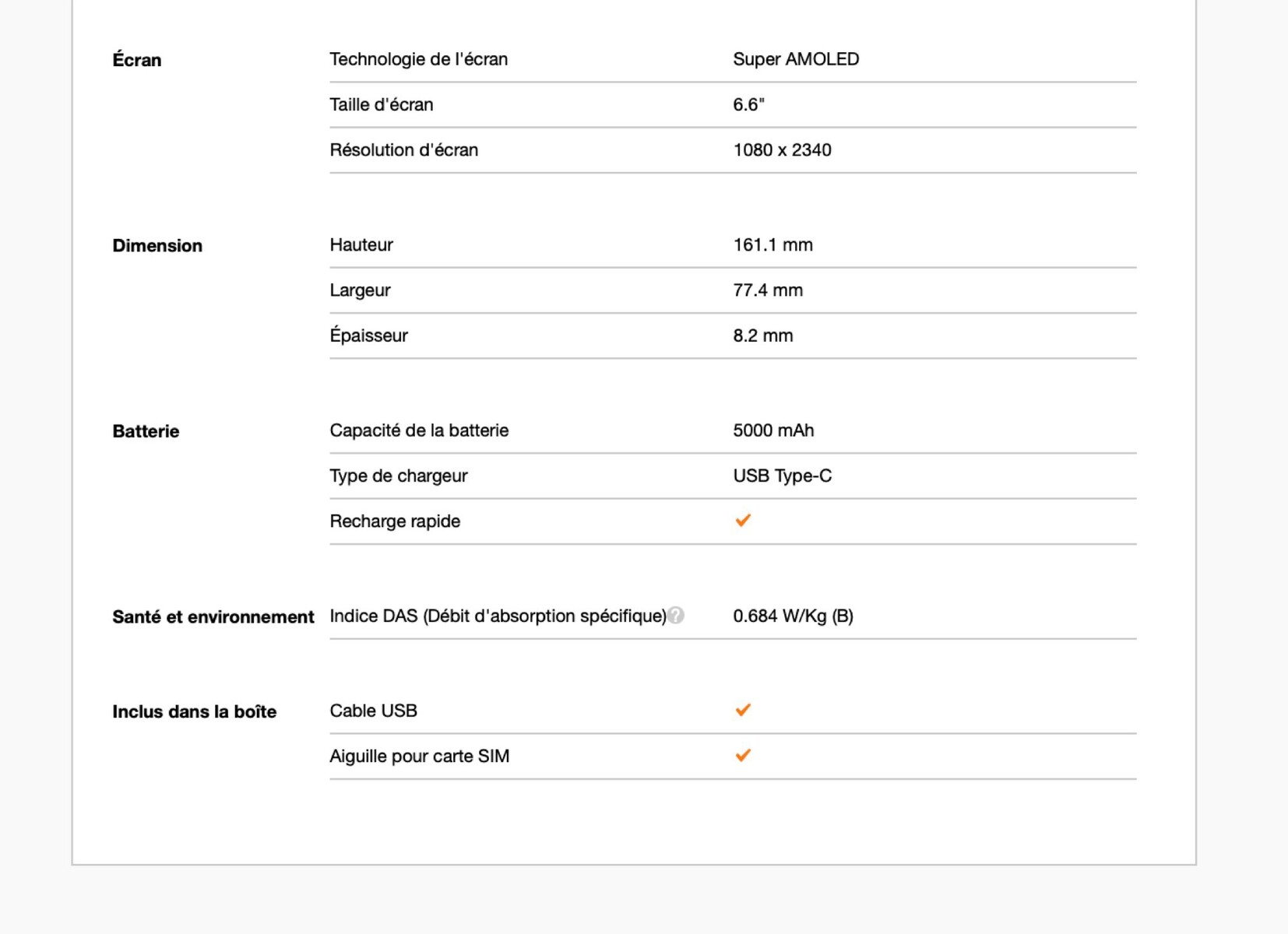Click the 5000 mAh battery capacity value
Viewport: 1288px width, 934px height.
click(773, 430)
